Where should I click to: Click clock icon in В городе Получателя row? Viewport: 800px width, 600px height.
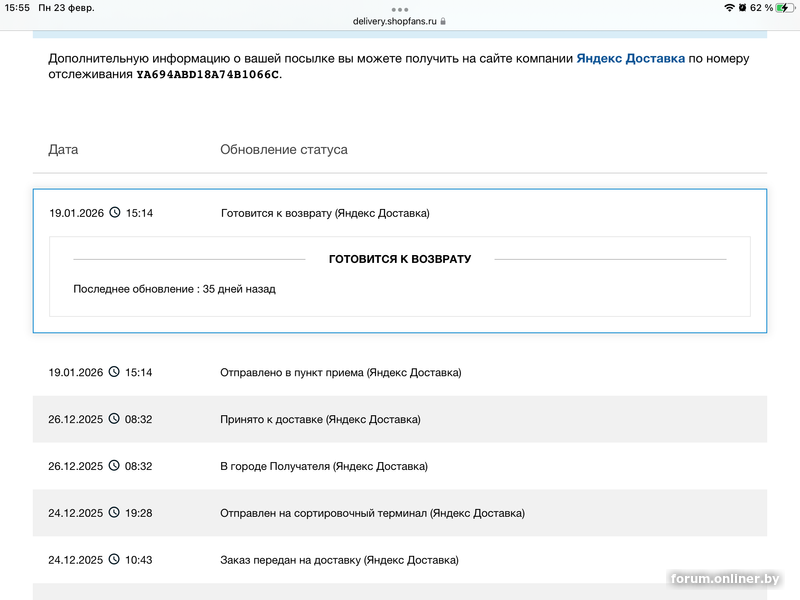(114, 466)
